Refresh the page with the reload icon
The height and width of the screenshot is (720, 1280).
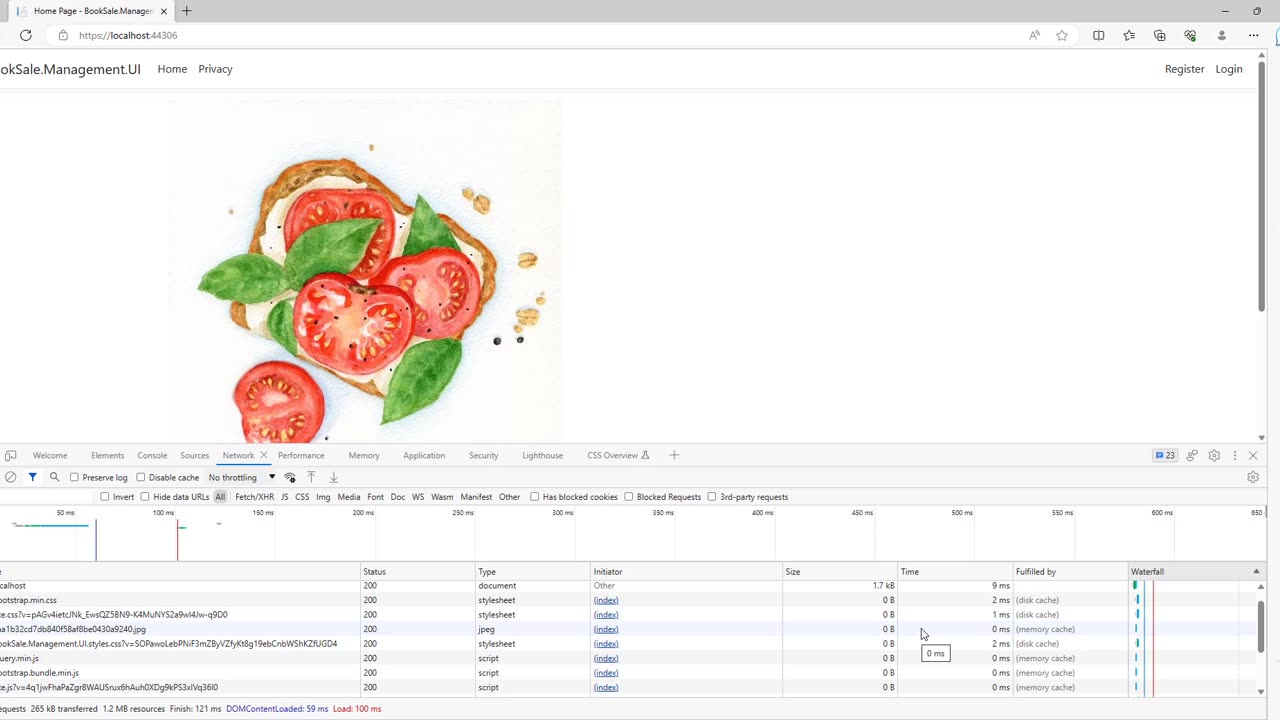(26, 35)
